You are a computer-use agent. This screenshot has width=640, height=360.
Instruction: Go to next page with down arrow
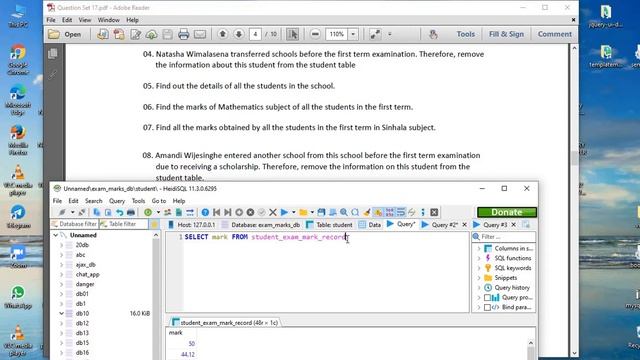239,34
